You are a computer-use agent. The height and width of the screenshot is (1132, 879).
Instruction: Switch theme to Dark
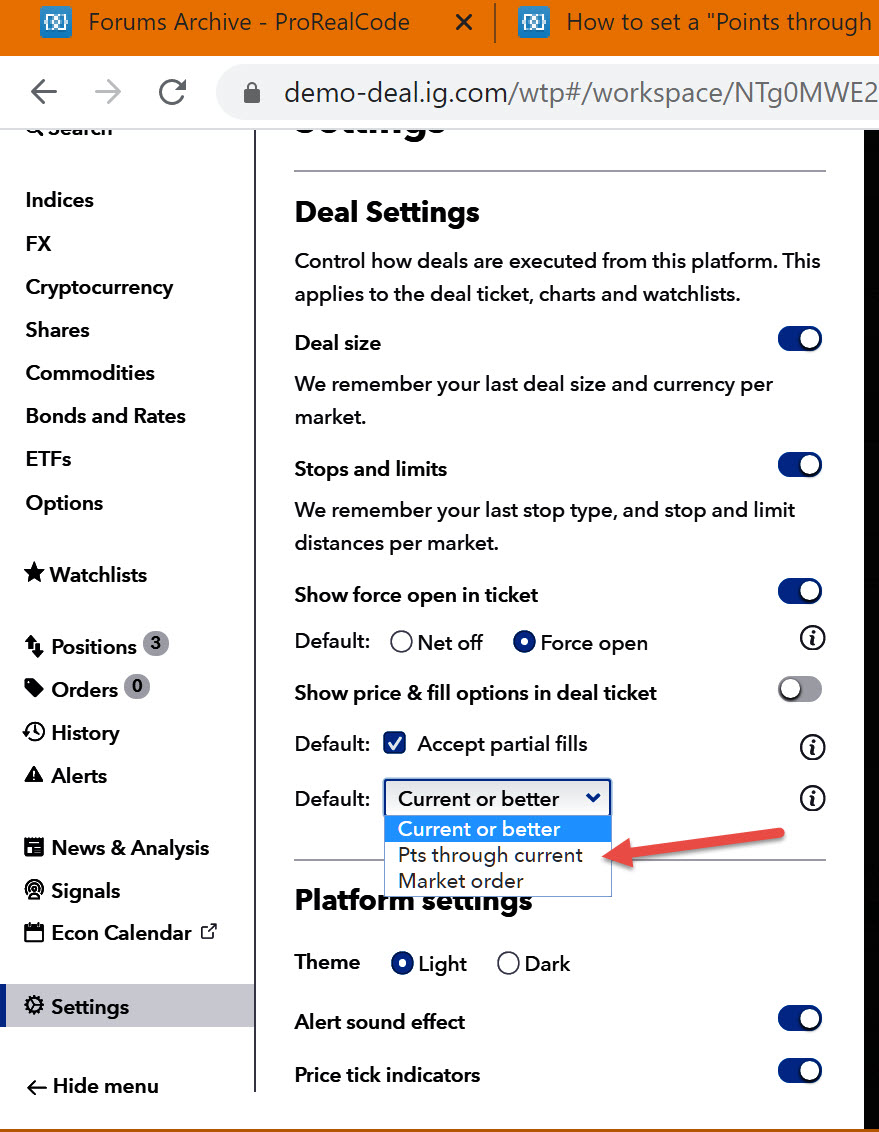tap(509, 964)
